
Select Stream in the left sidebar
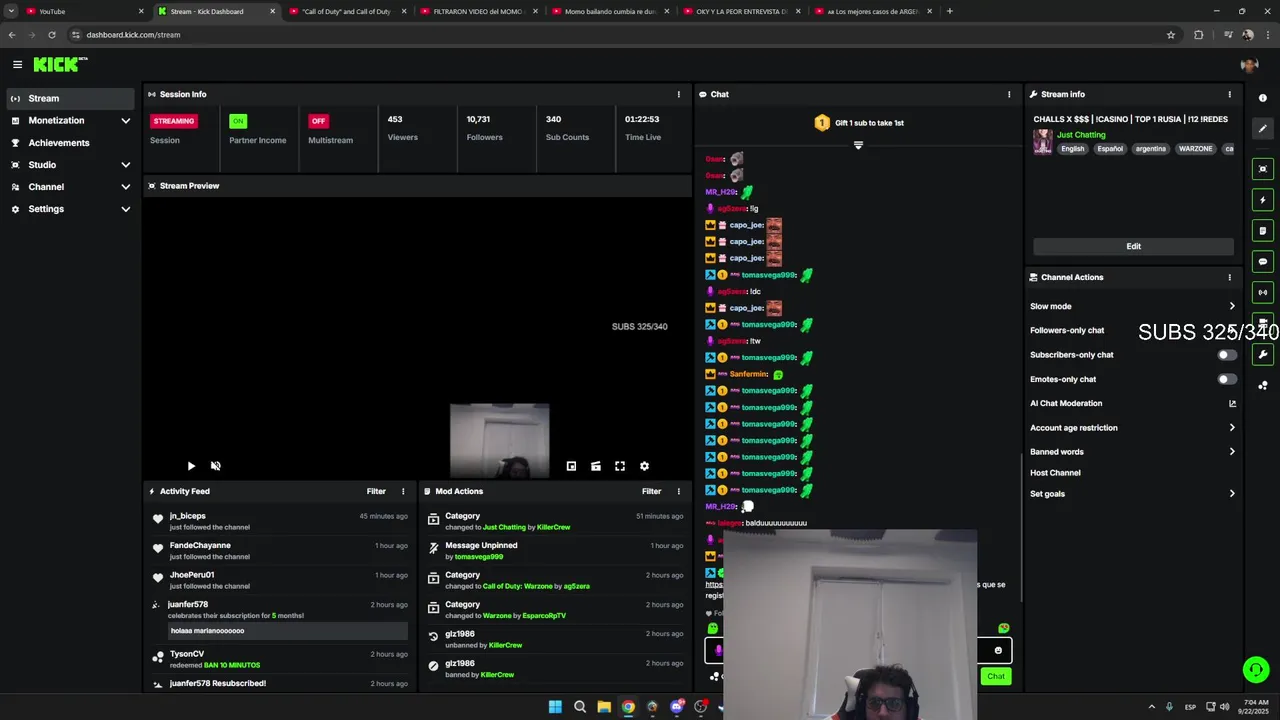click(71, 98)
